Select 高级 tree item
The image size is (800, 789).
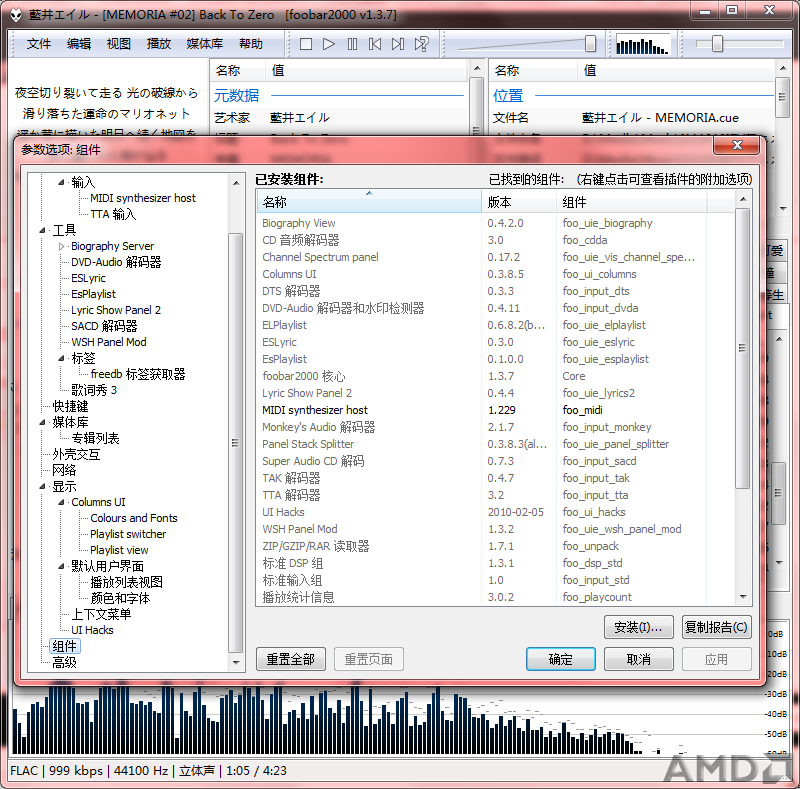(64, 662)
